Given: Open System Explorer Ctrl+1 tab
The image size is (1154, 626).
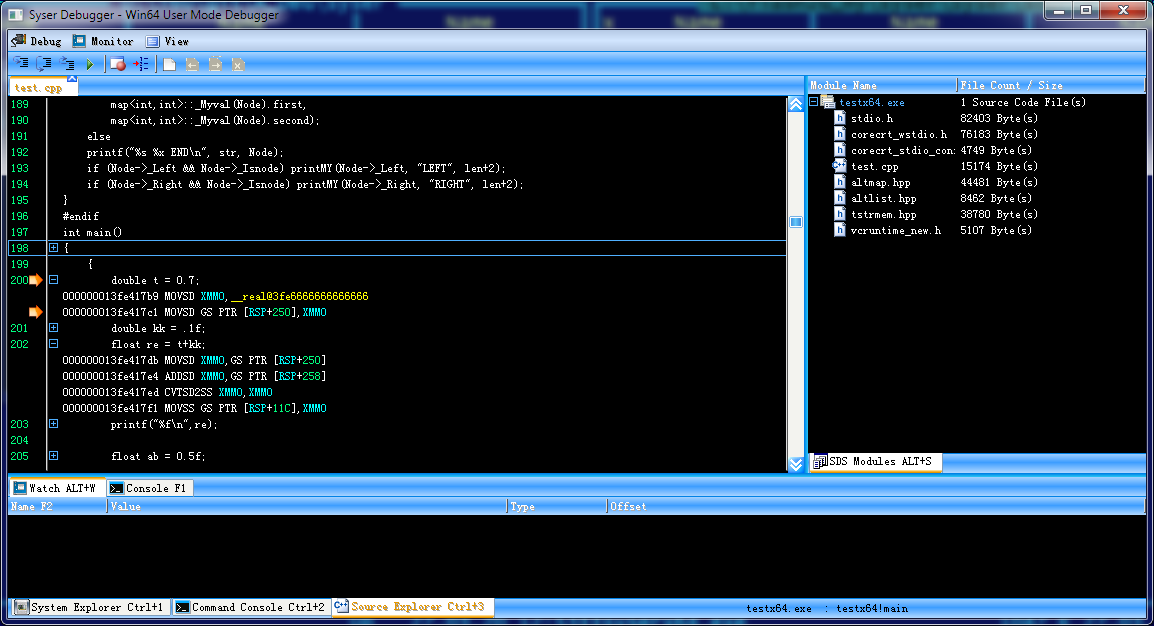Looking at the screenshot, I should pos(89,607).
